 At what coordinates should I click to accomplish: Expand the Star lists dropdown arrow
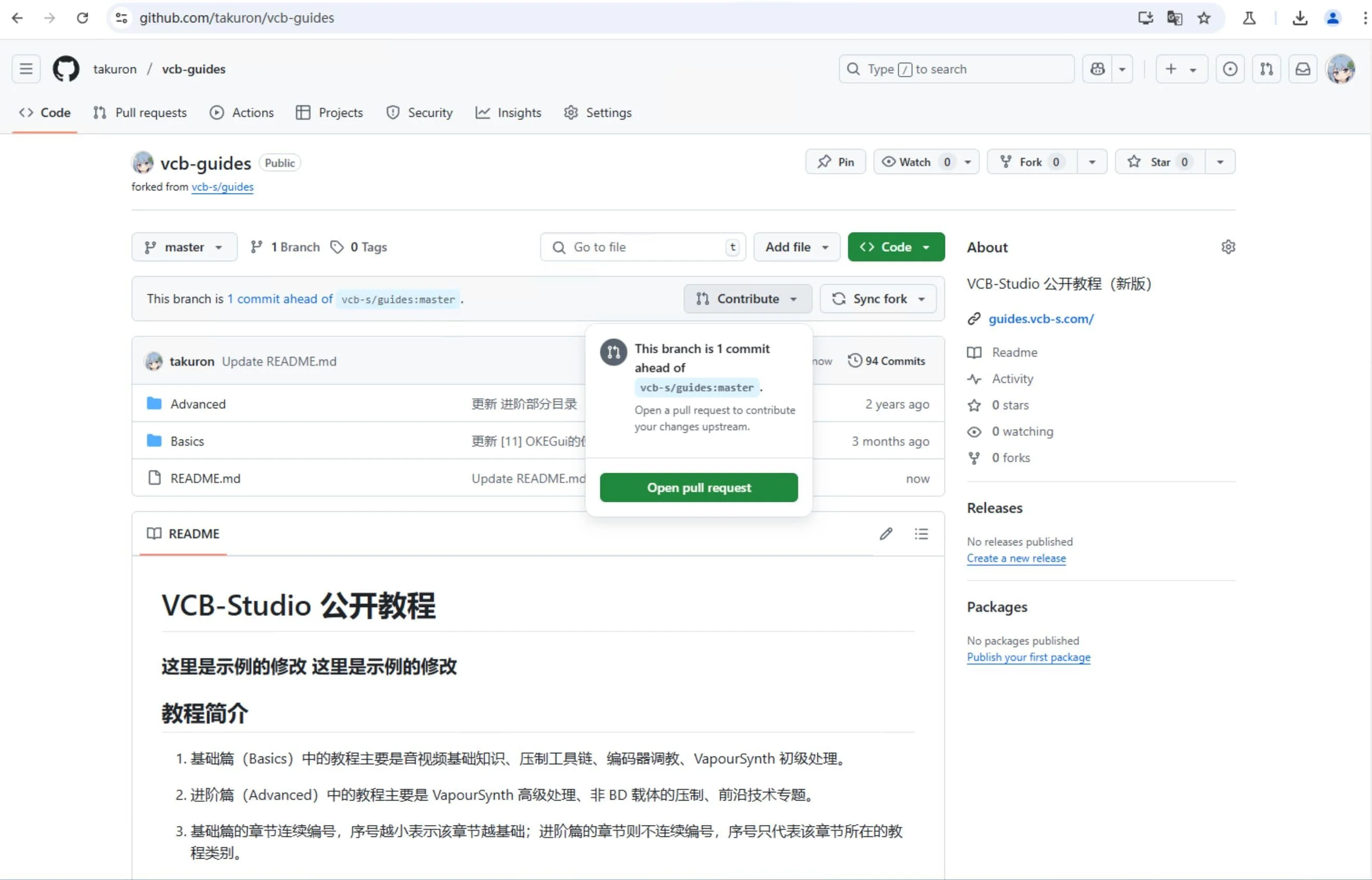tap(1220, 162)
